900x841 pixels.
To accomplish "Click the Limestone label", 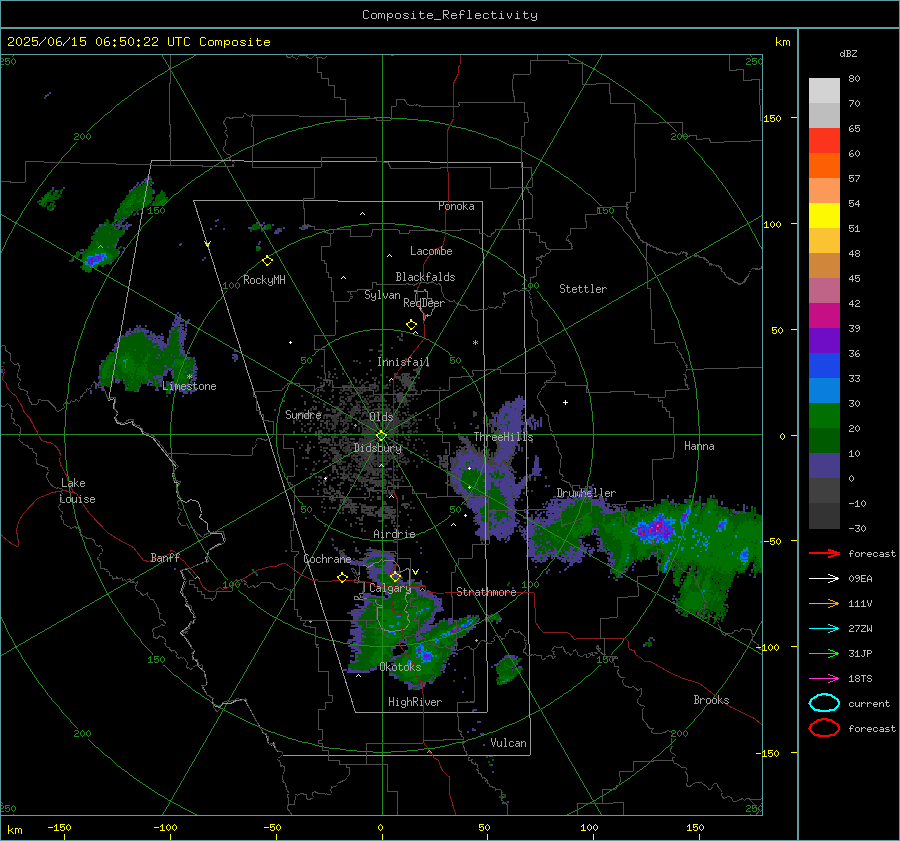I will click(189, 386).
